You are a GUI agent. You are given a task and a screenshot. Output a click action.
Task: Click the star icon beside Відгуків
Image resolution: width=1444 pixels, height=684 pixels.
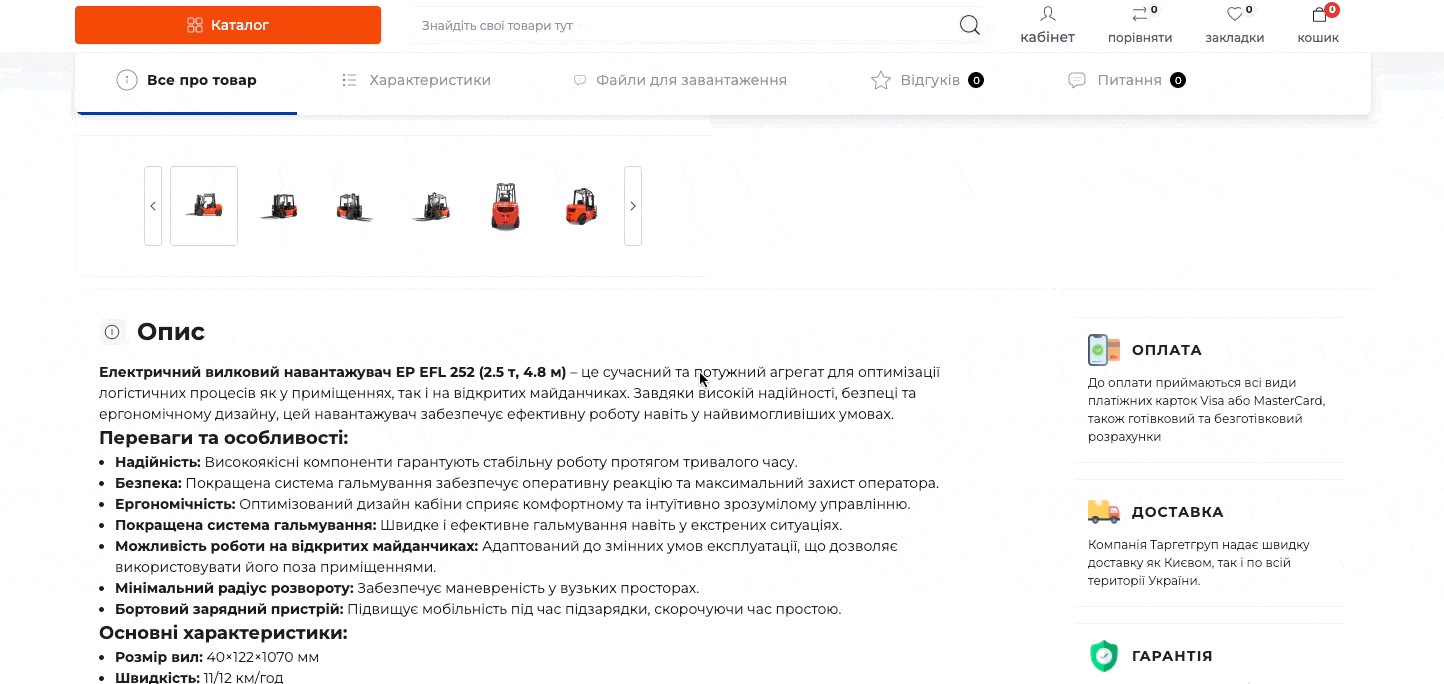(881, 80)
